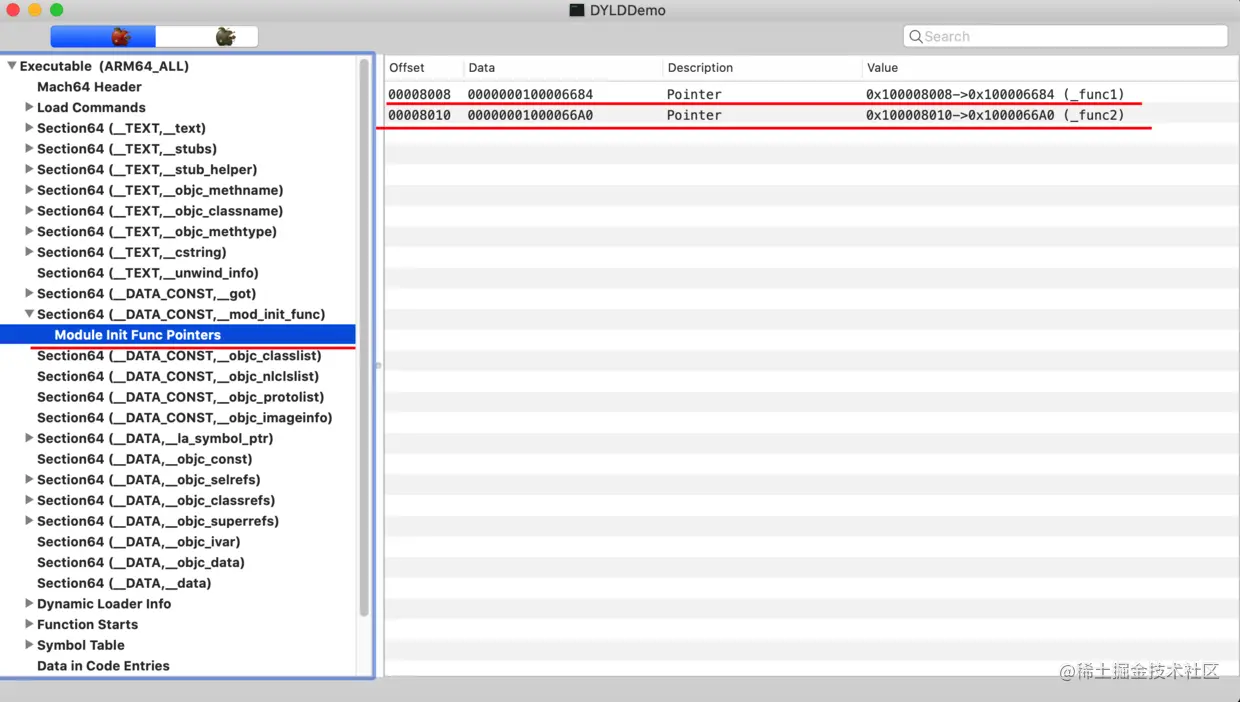Viewport: 1240px width, 702px height.
Task: Sort by the Offset column header
Action: pos(424,68)
